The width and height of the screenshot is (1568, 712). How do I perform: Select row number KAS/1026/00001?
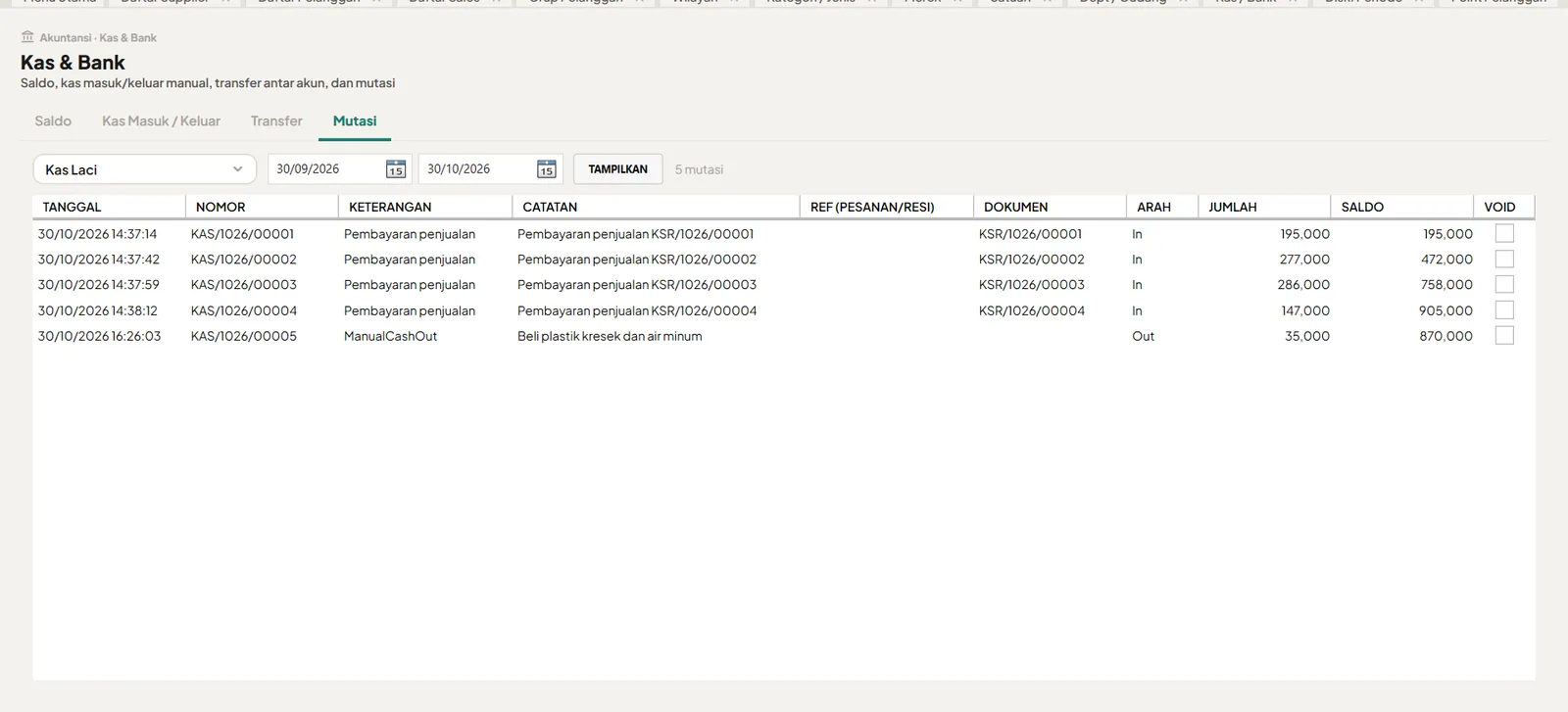[242, 234]
